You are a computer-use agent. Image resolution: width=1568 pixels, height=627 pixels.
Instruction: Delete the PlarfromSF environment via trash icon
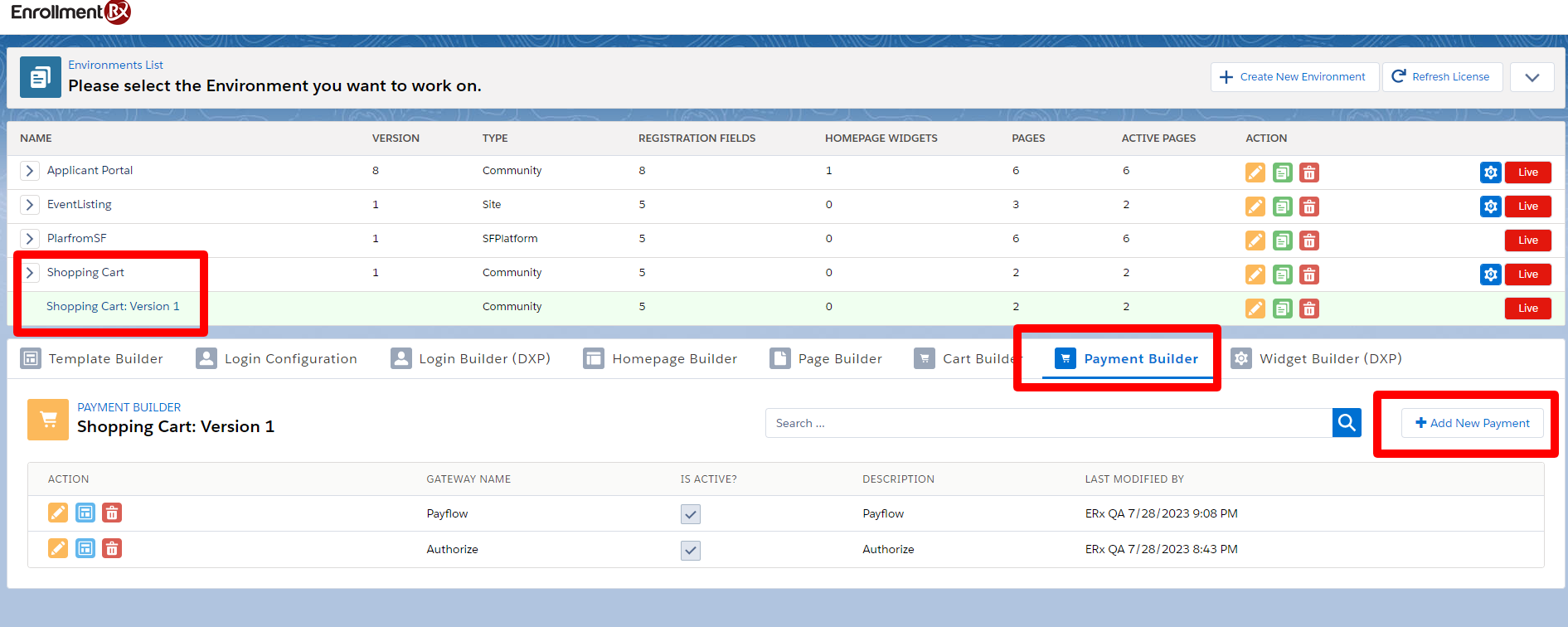point(1308,241)
